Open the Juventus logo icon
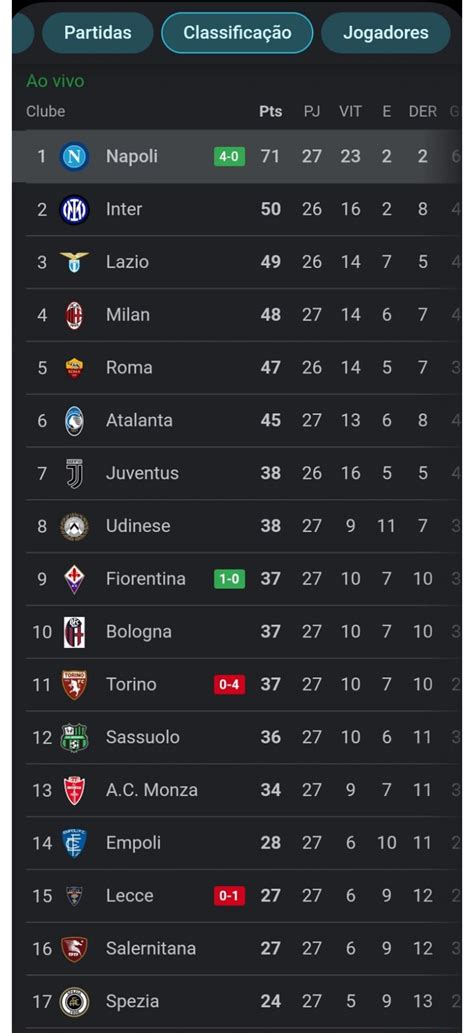Screen dimensions: 474x1033 [x=74, y=473]
